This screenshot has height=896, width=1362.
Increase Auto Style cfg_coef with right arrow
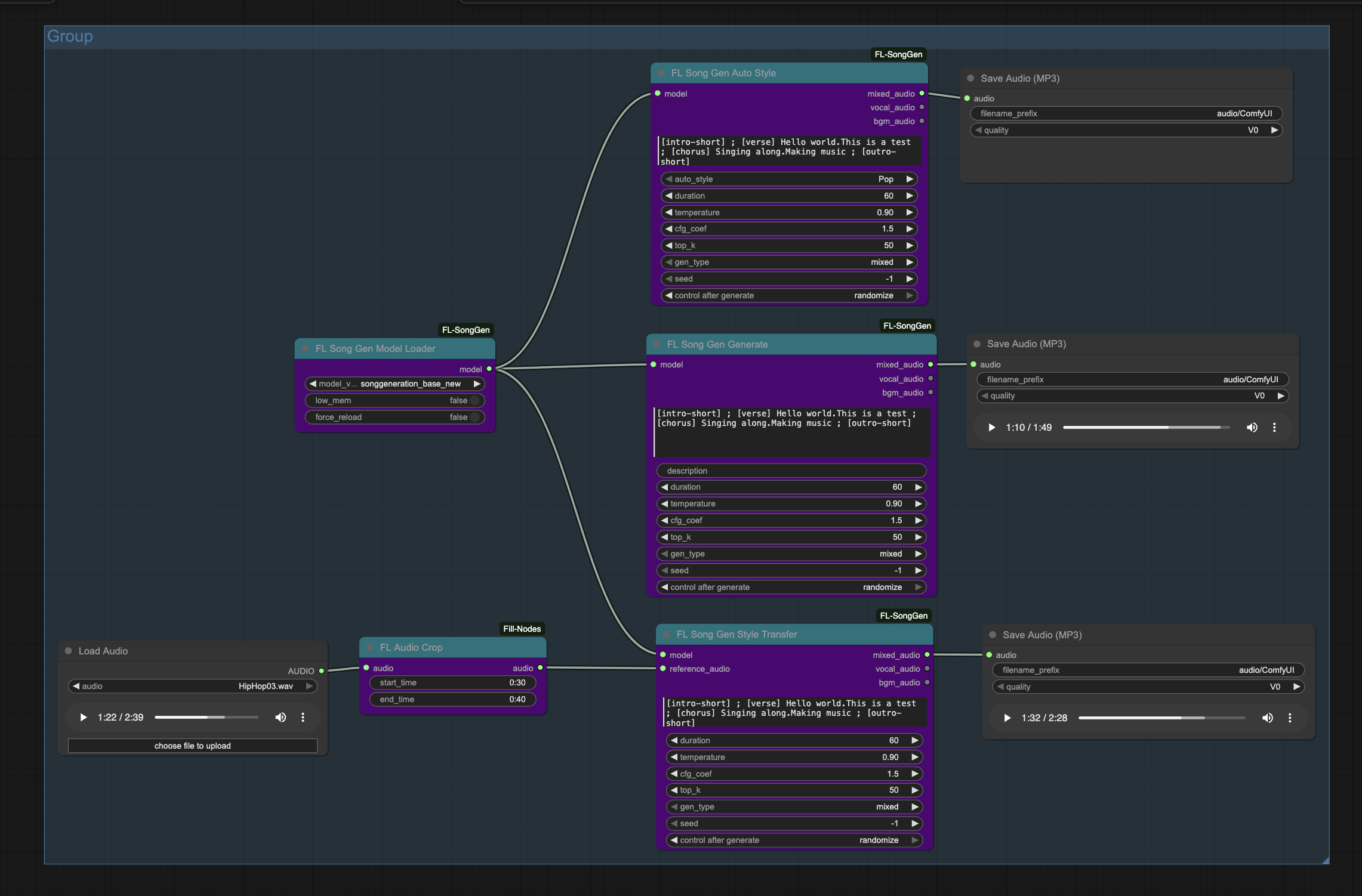tap(910, 228)
